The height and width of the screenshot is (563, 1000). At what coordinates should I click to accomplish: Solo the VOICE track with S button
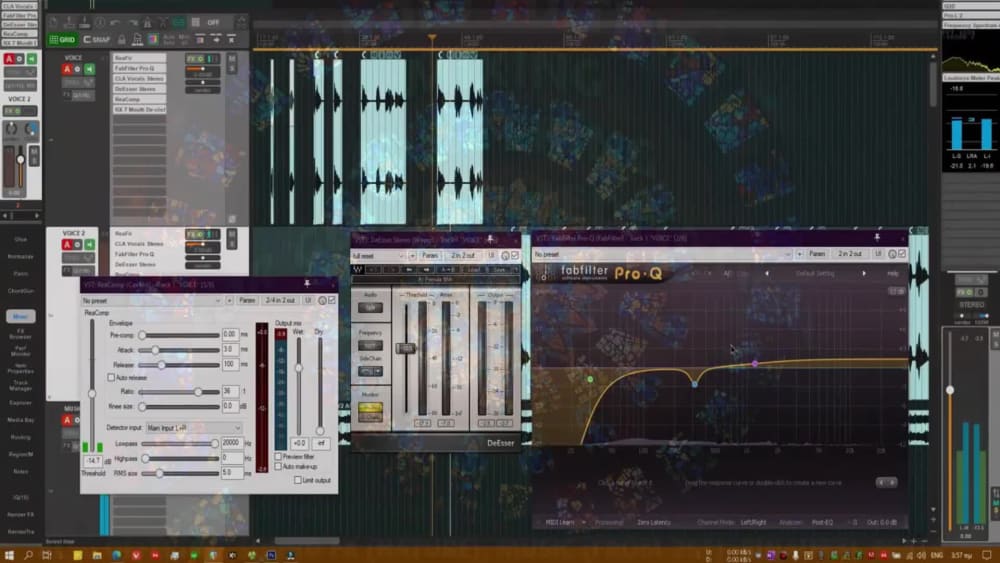coord(232,68)
